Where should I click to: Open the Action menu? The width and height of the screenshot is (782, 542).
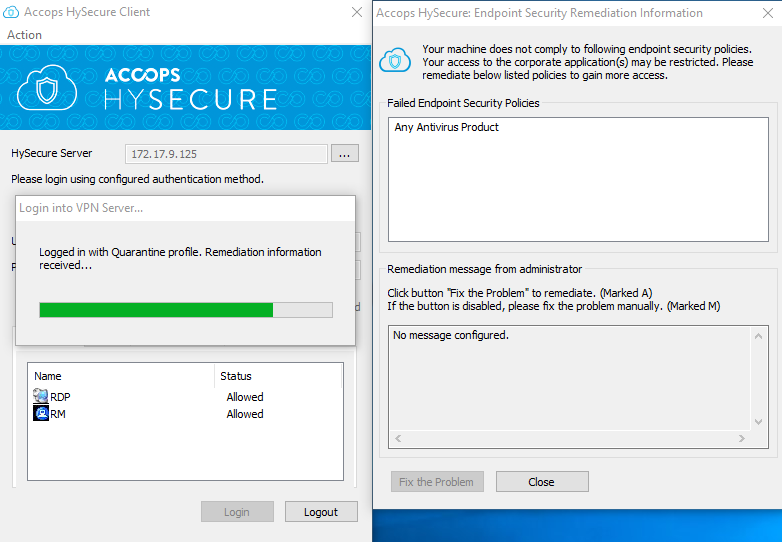click(x=24, y=35)
